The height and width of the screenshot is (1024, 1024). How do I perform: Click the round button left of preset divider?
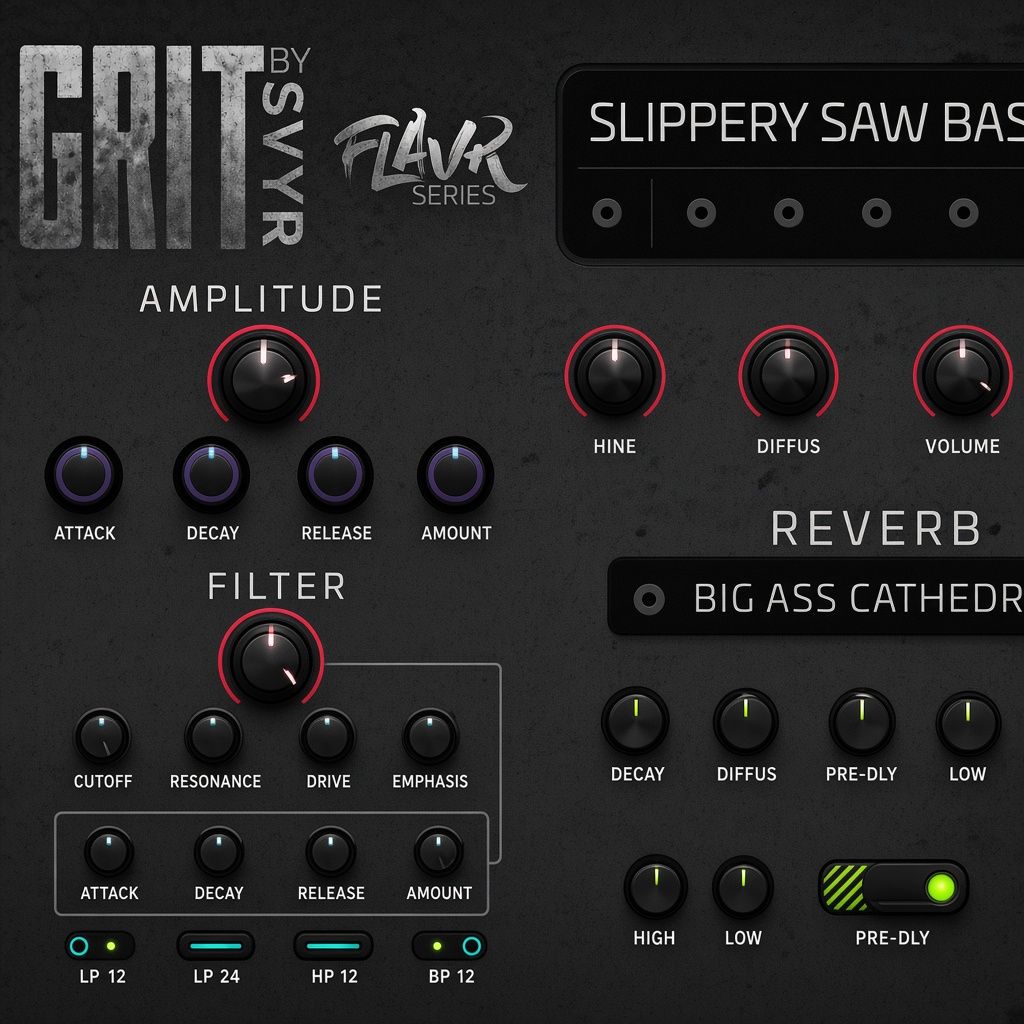(607, 213)
